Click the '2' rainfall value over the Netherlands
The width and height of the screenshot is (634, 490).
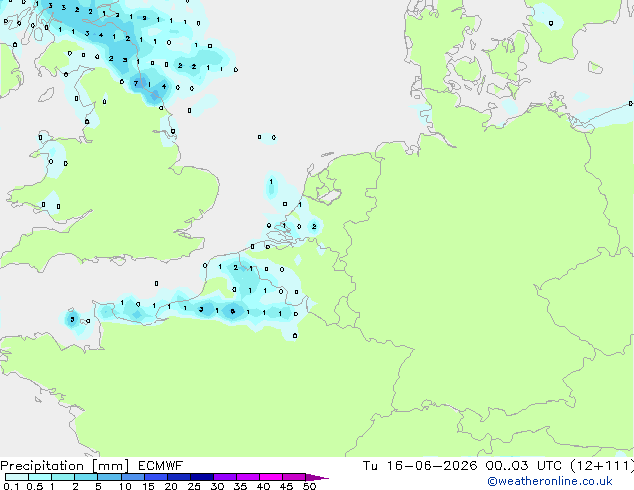[x=314, y=226]
